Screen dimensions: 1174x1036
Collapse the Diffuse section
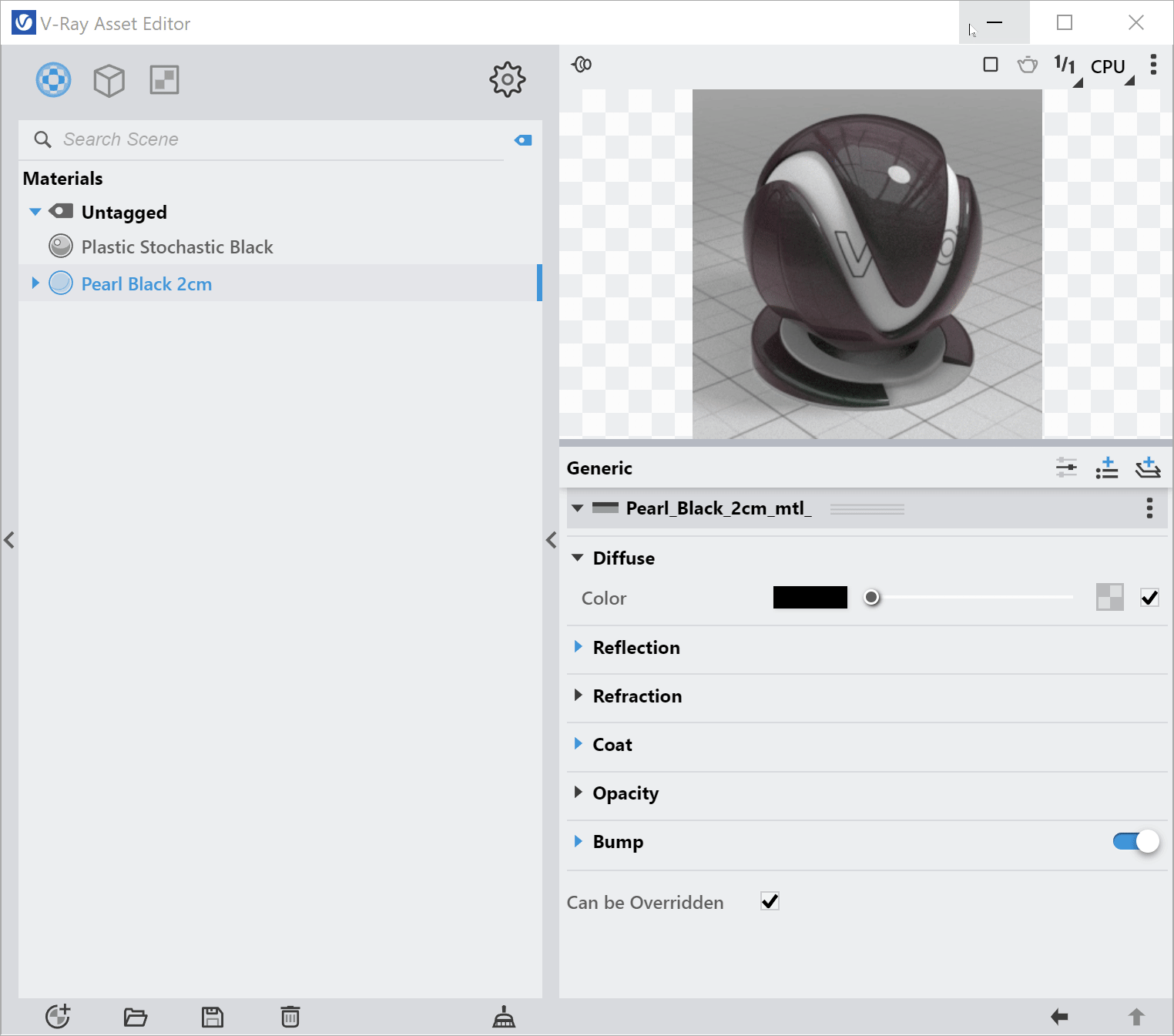coord(578,558)
